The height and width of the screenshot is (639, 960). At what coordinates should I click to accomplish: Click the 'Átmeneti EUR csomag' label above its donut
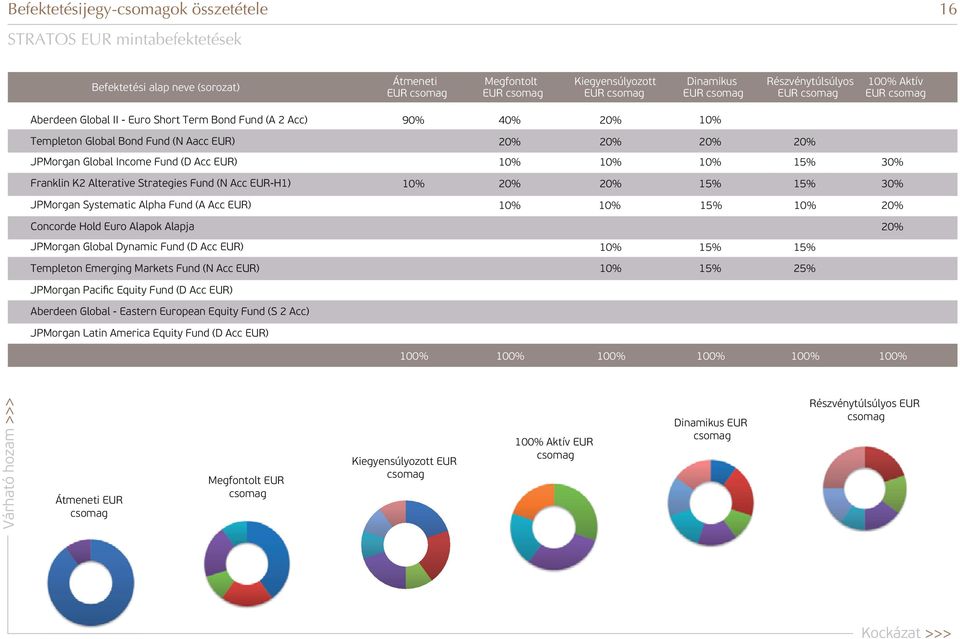[x=89, y=507]
